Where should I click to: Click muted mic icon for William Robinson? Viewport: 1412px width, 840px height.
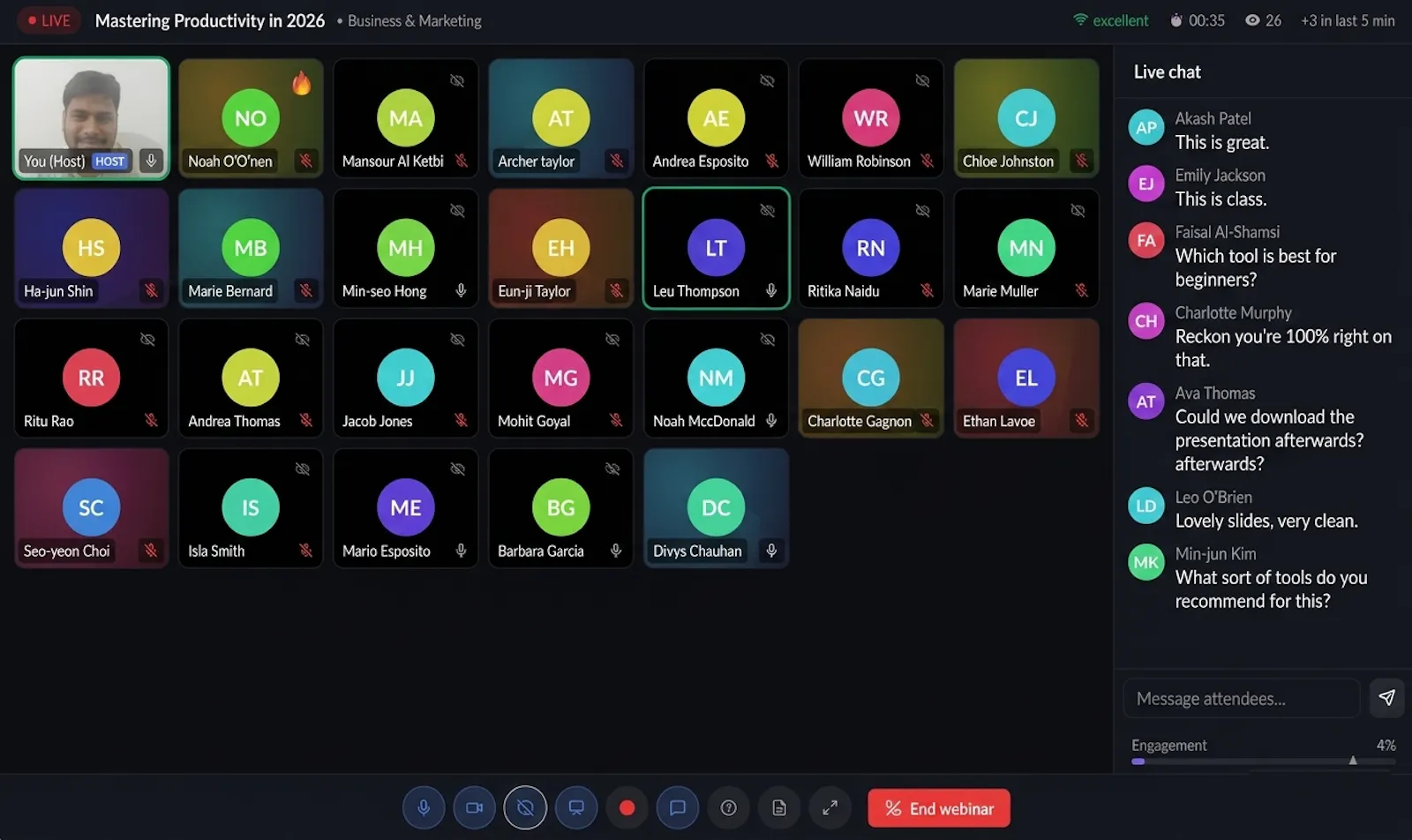point(927,161)
